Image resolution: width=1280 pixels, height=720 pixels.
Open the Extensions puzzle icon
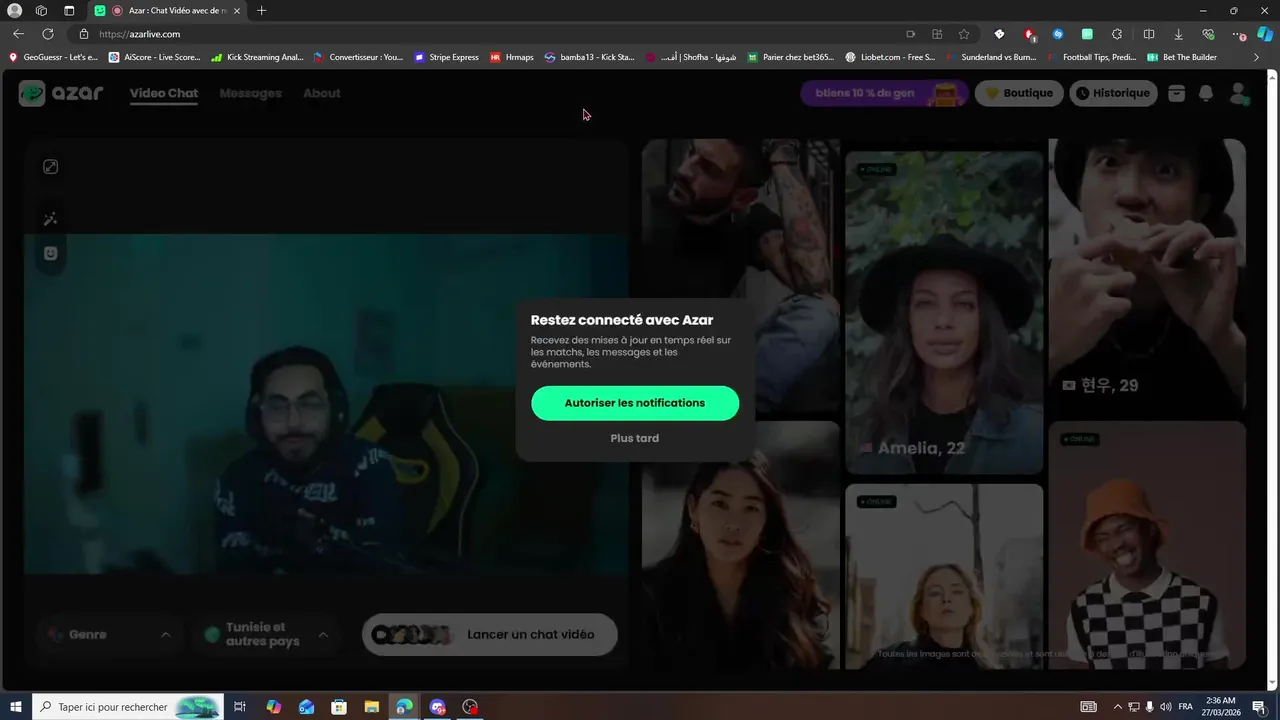pyautogui.click(x=1117, y=34)
